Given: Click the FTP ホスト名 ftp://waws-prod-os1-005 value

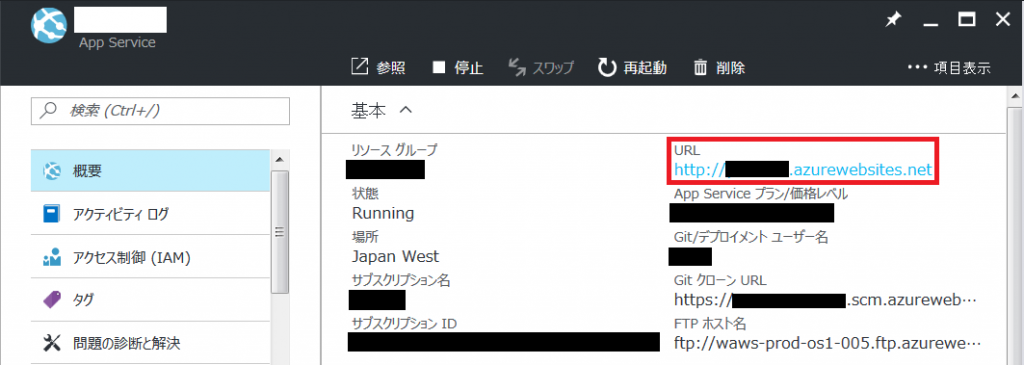Looking at the screenshot, I should (827, 343).
